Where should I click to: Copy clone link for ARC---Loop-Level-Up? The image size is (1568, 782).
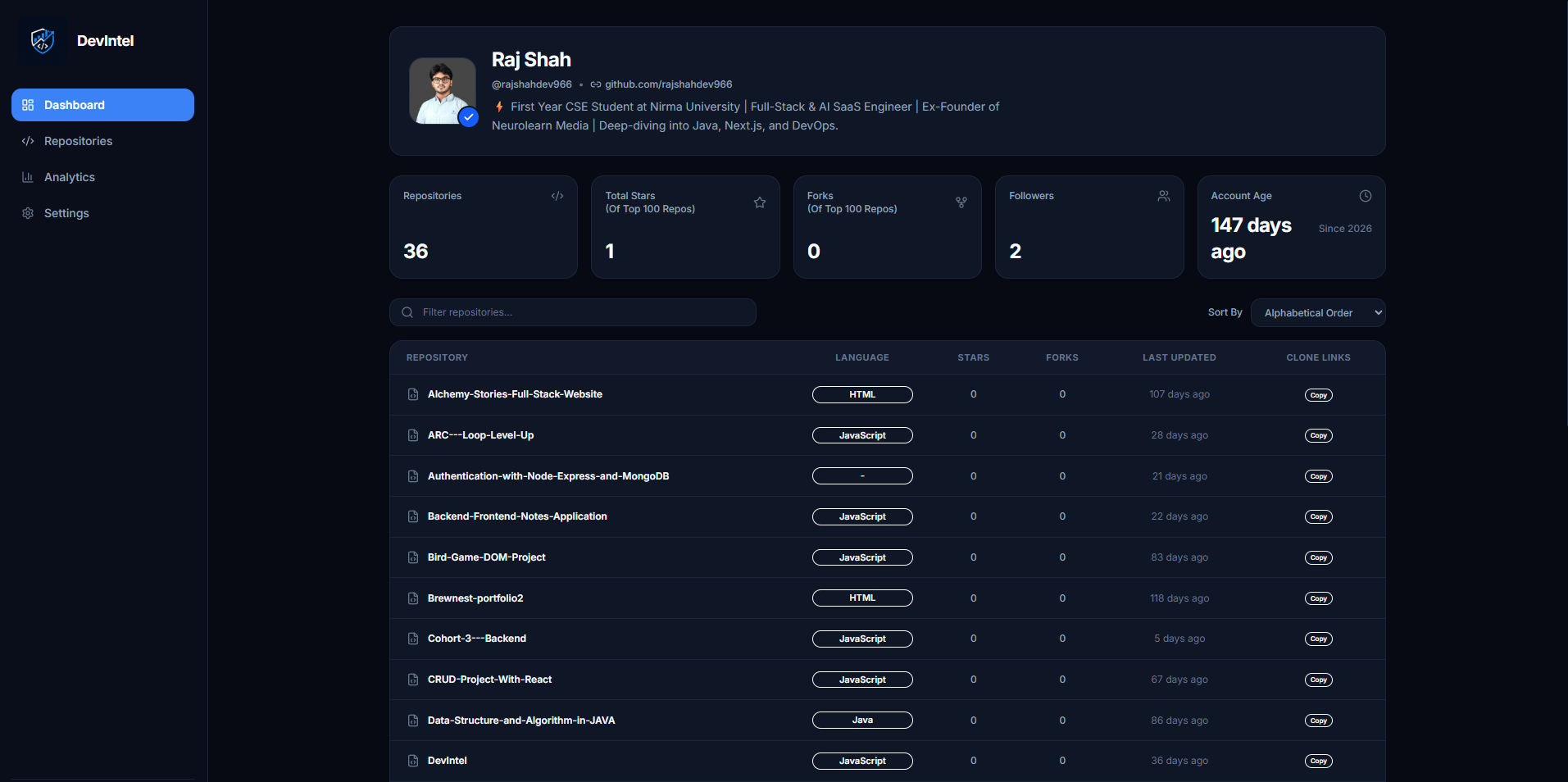(1318, 435)
